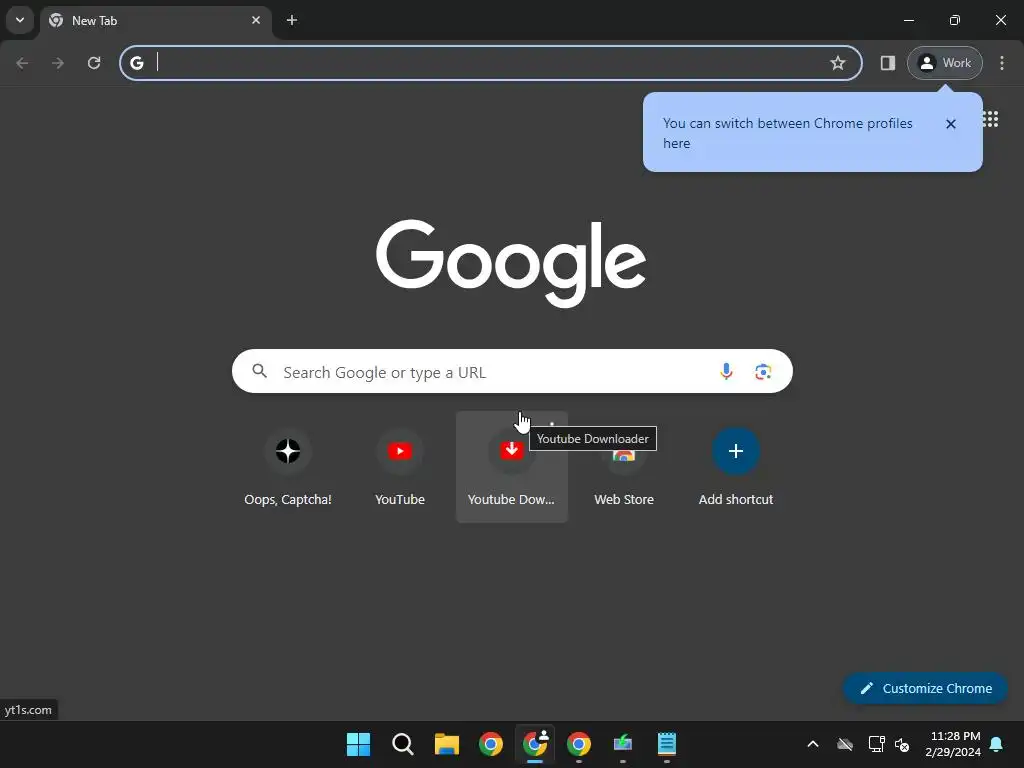Open File Explorer from taskbar
This screenshot has width=1024, height=768.
pyautogui.click(x=447, y=744)
